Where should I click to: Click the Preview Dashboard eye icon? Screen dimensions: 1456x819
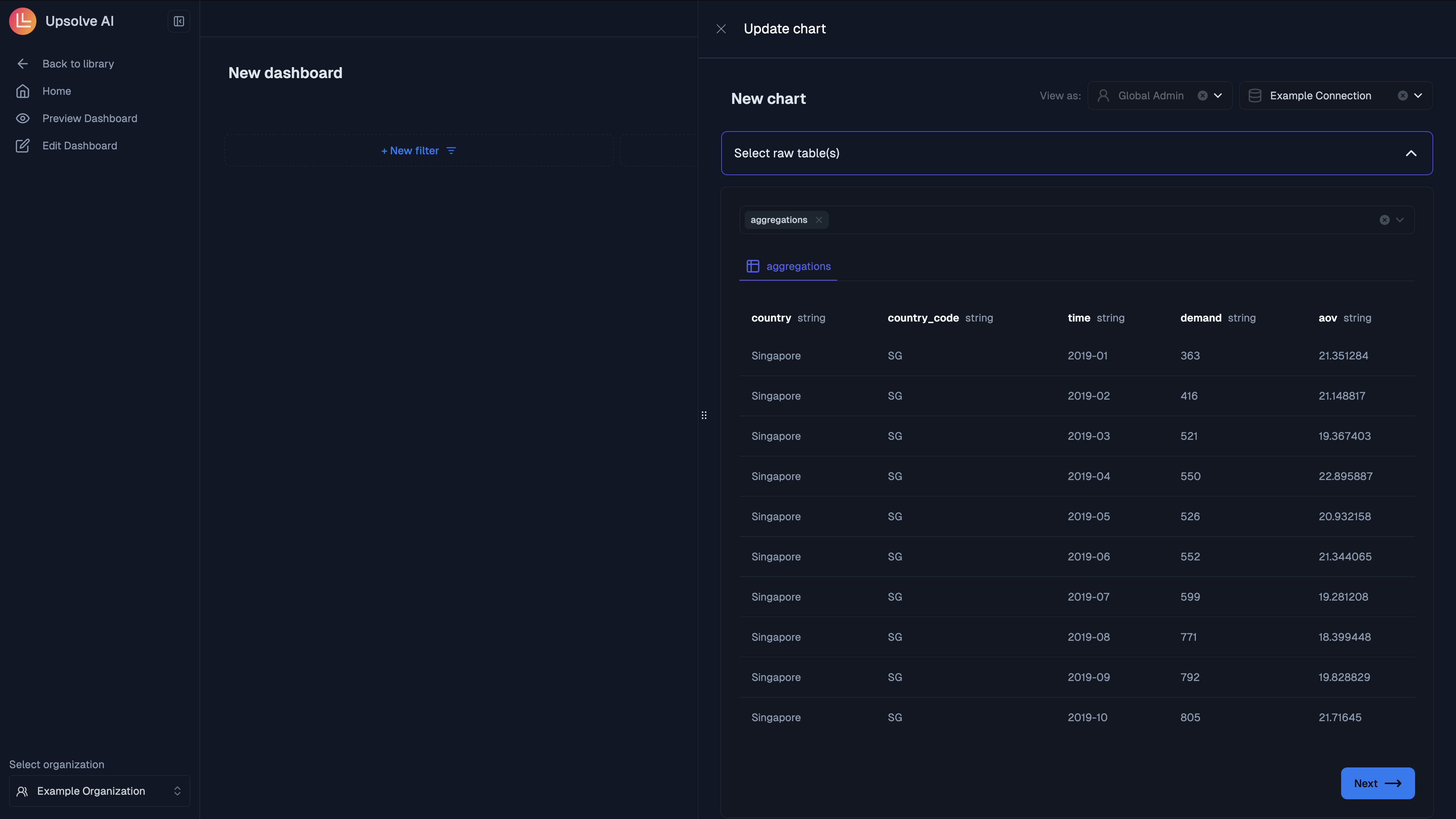(x=23, y=118)
